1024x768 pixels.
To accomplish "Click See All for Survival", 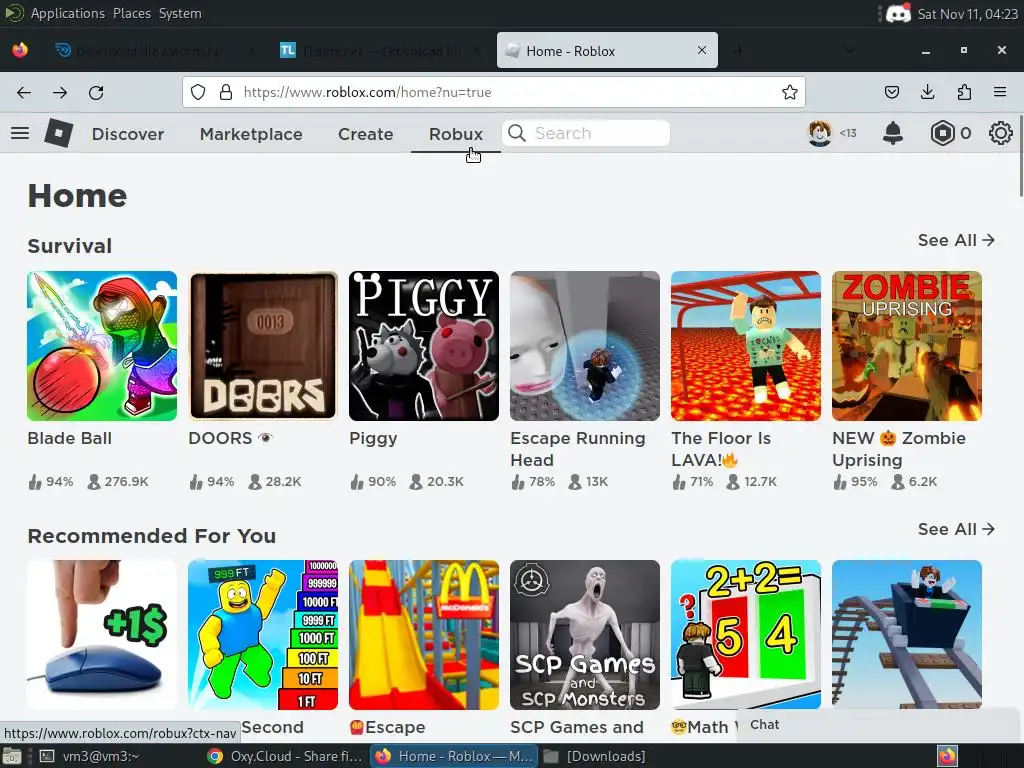I will click(956, 240).
